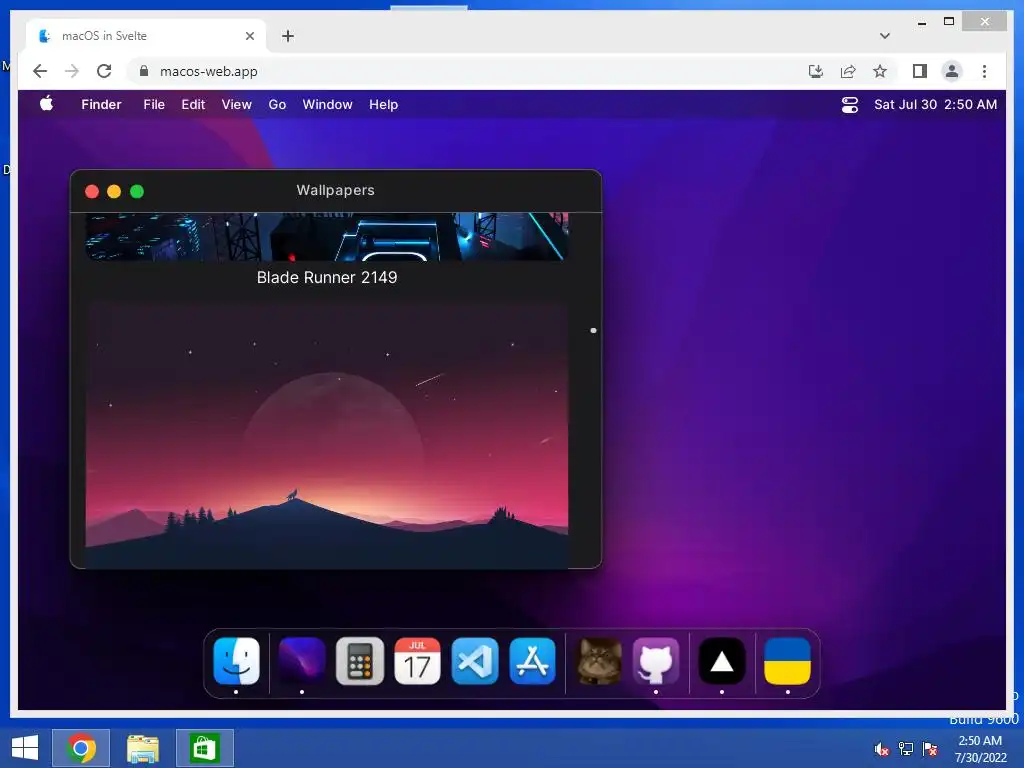Open the App Store dock icon
Screen dimensions: 1024x768
point(532,661)
